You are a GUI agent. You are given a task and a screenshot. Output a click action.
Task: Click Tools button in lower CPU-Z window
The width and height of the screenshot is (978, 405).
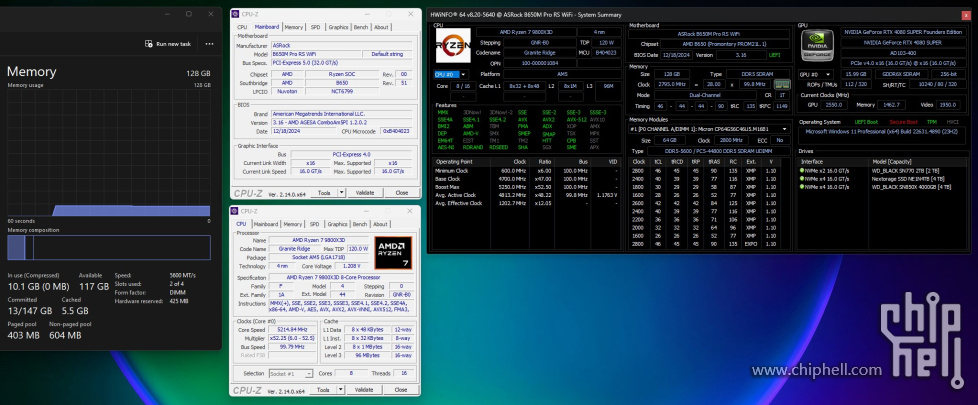pos(324,389)
